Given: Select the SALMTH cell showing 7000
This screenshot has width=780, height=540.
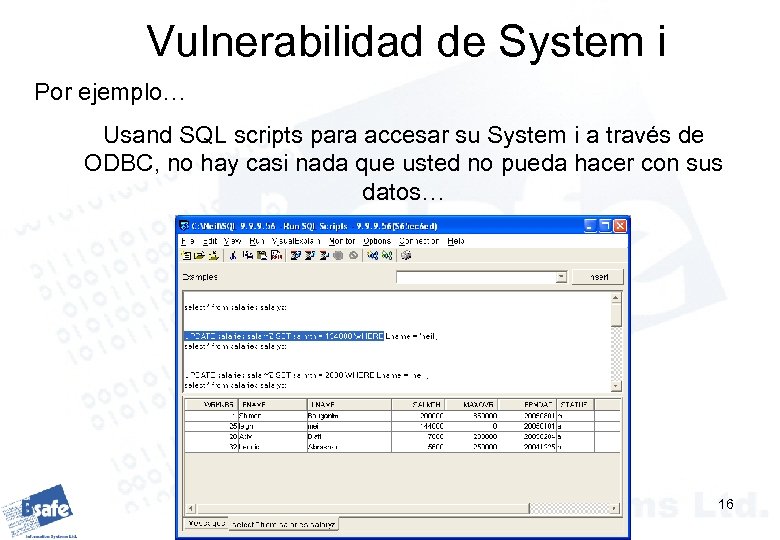Looking at the screenshot, I should coord(418,437).
